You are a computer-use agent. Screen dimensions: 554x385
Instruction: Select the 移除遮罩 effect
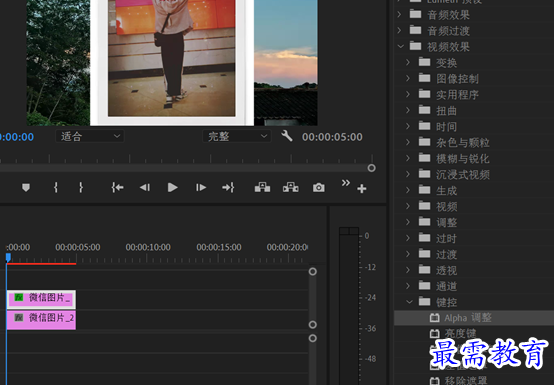click(x=474, y=380)
